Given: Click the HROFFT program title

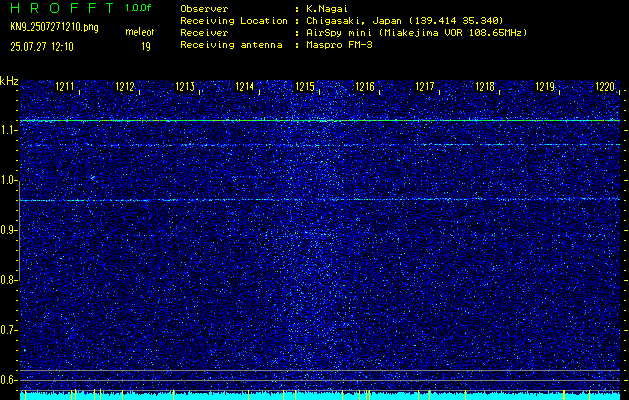Looking at the screenshot, I should [62, 8].
